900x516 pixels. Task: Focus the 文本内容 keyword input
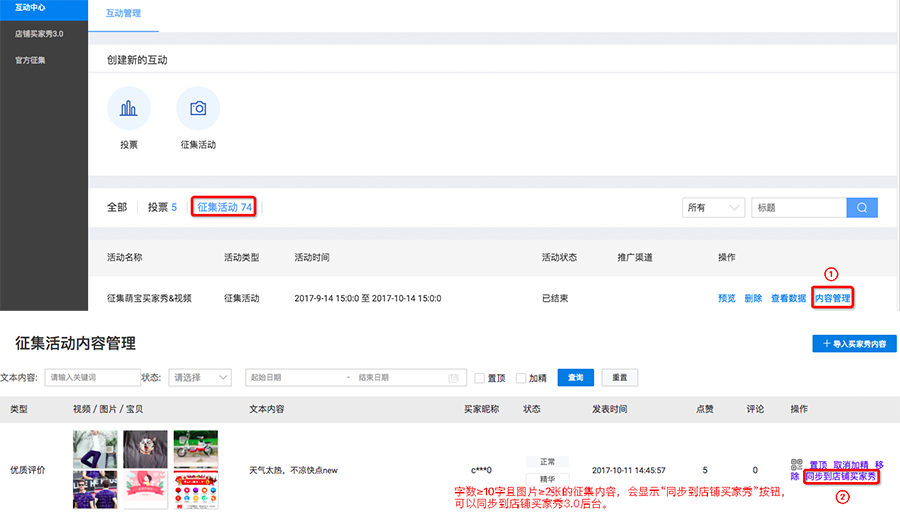click(92, 378)
